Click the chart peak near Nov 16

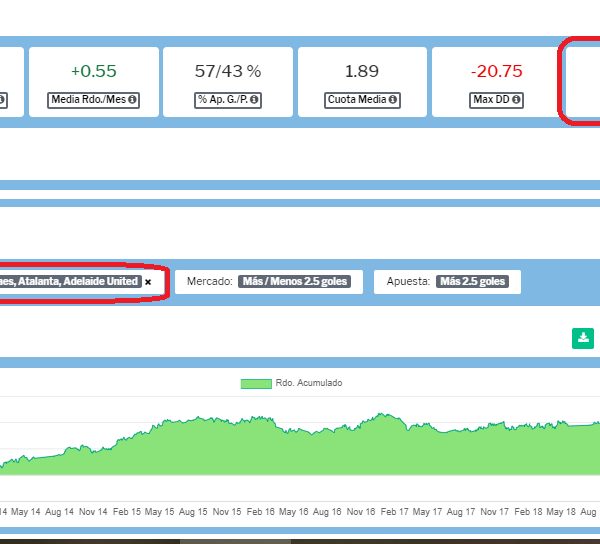click(x=380, y=413)
